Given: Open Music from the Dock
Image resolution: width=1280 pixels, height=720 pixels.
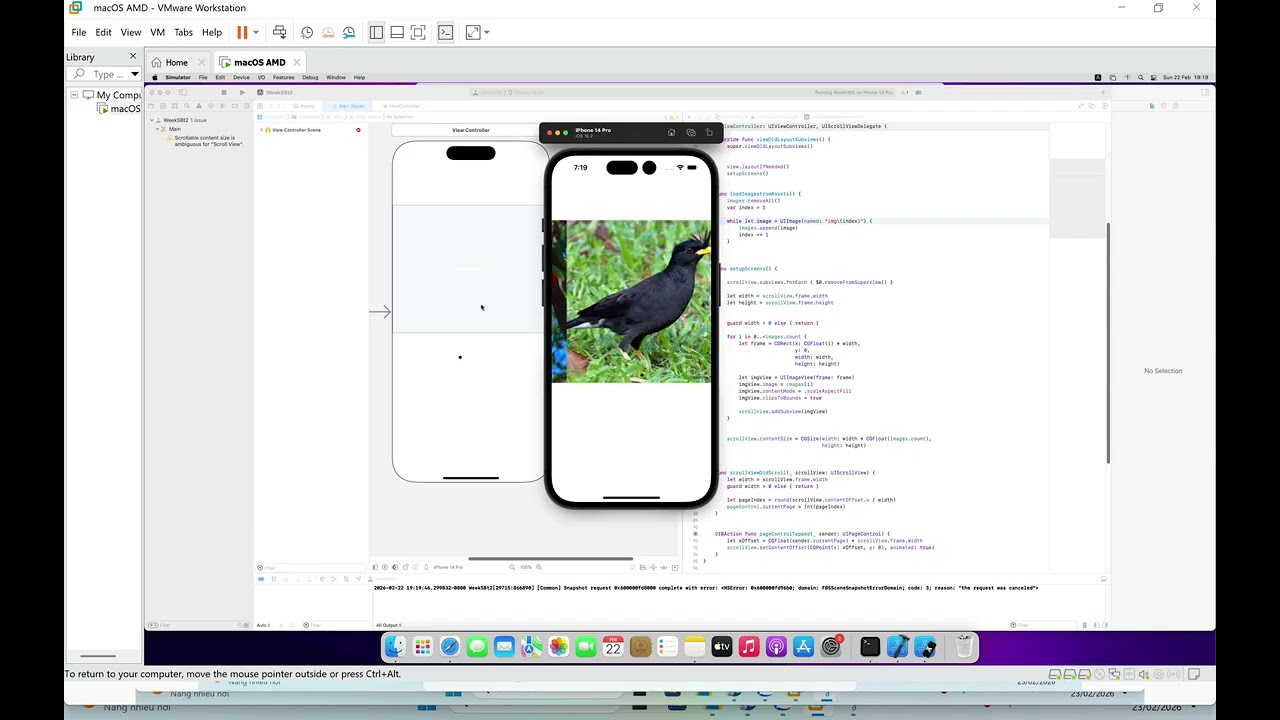Looking at the screenshot, I should [749, 647].
